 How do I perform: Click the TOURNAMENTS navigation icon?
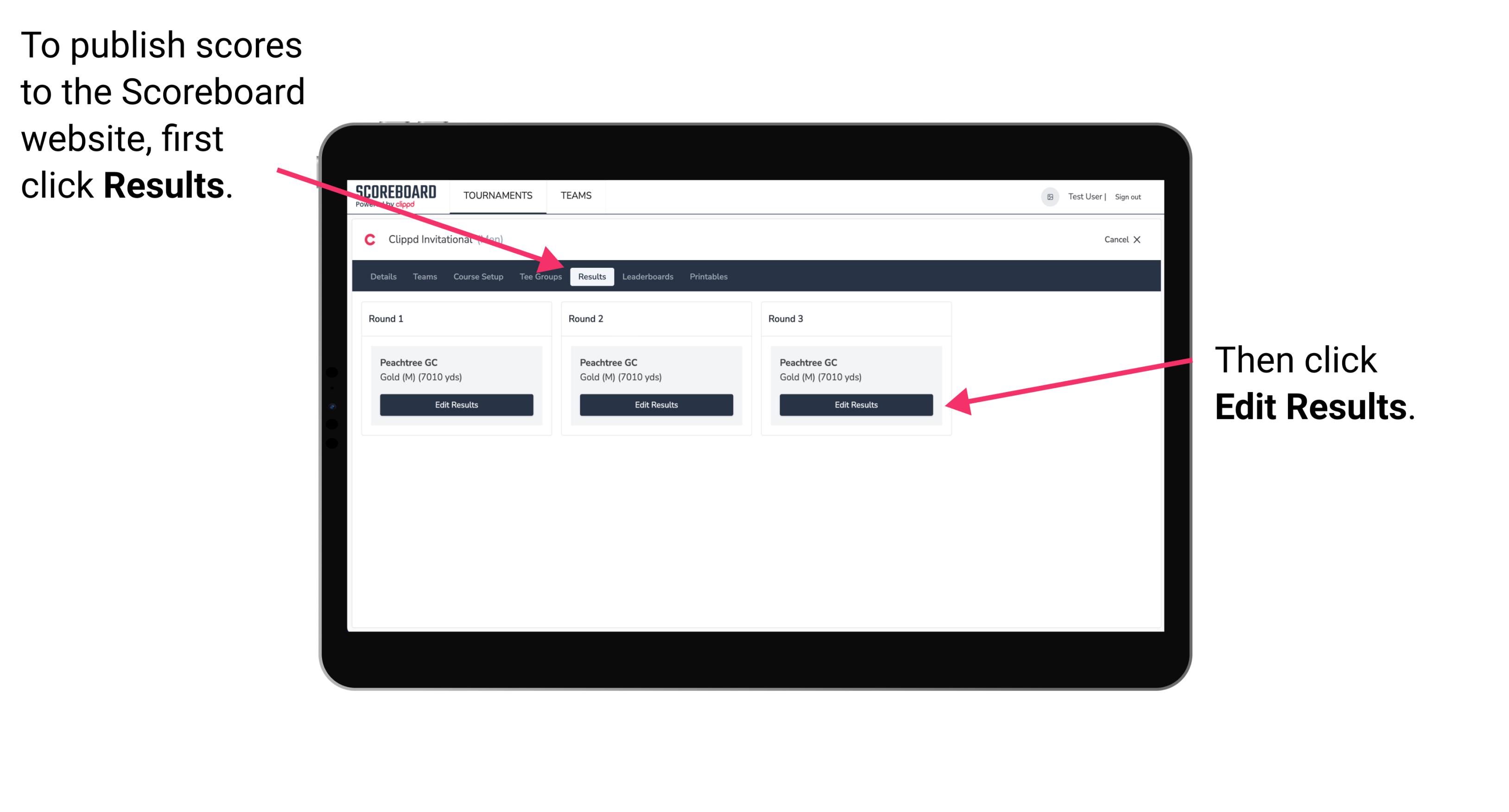[x=495, y=195]
